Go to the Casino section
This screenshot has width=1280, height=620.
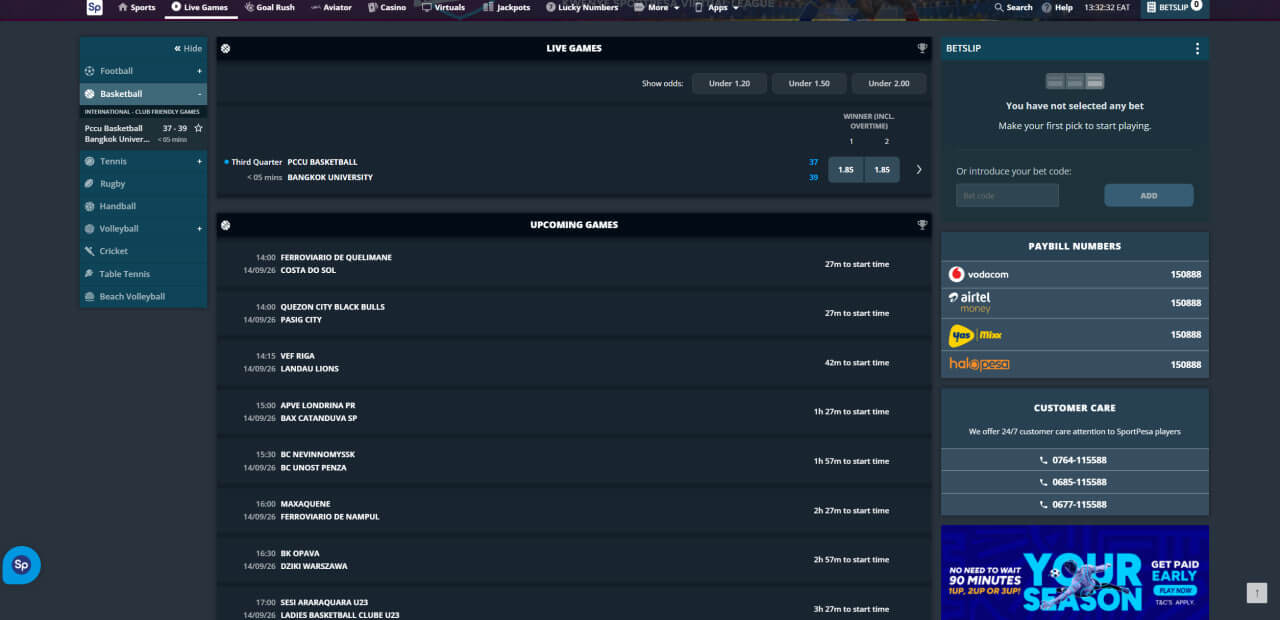coord(387,7)
